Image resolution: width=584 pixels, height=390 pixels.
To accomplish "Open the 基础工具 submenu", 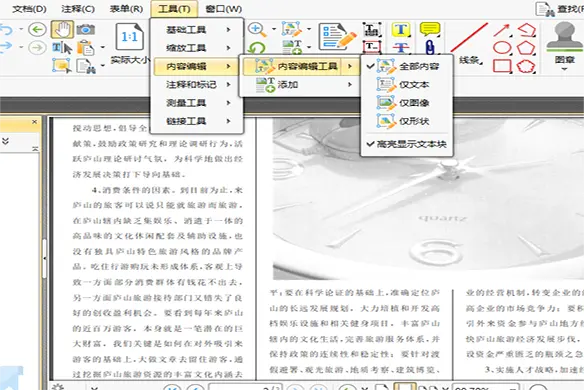I will [x=197, y=29].
